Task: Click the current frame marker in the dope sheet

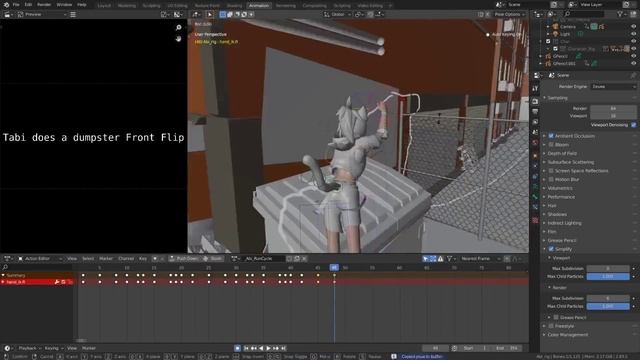Action: point(334,267)
